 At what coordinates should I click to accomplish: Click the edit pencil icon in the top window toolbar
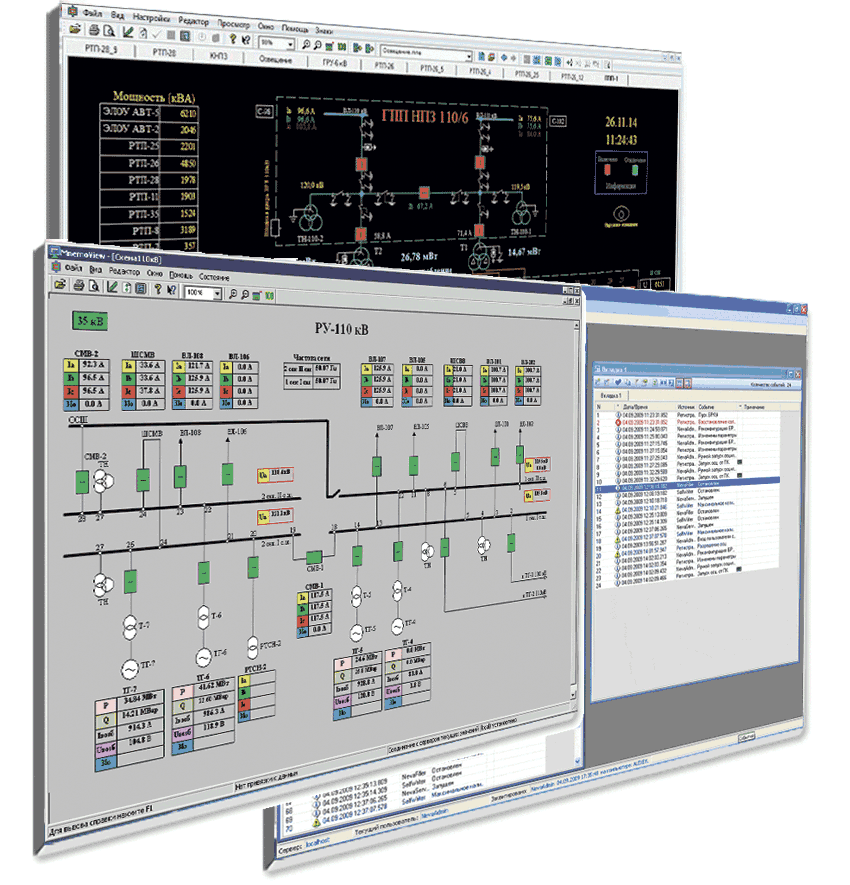click(128, 32)
